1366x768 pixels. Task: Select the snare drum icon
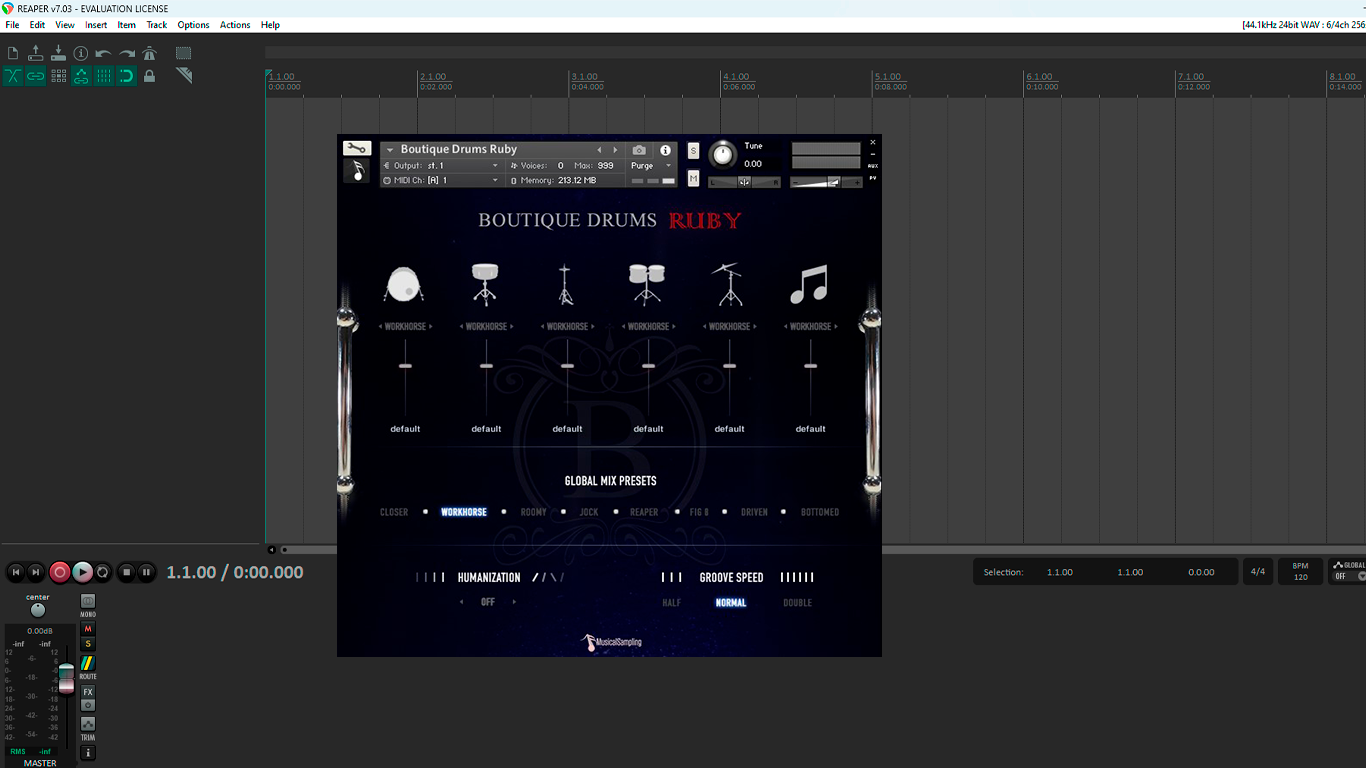[486, 284]
